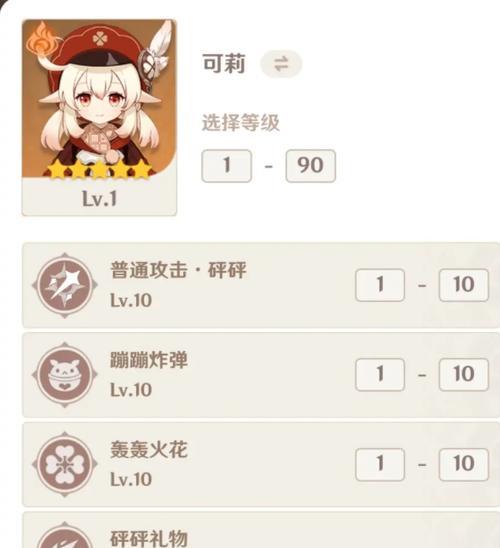500x548 pixels.
Task: Tap the five-star rarity stars on Klee card
Action: (x=100, y=171)
